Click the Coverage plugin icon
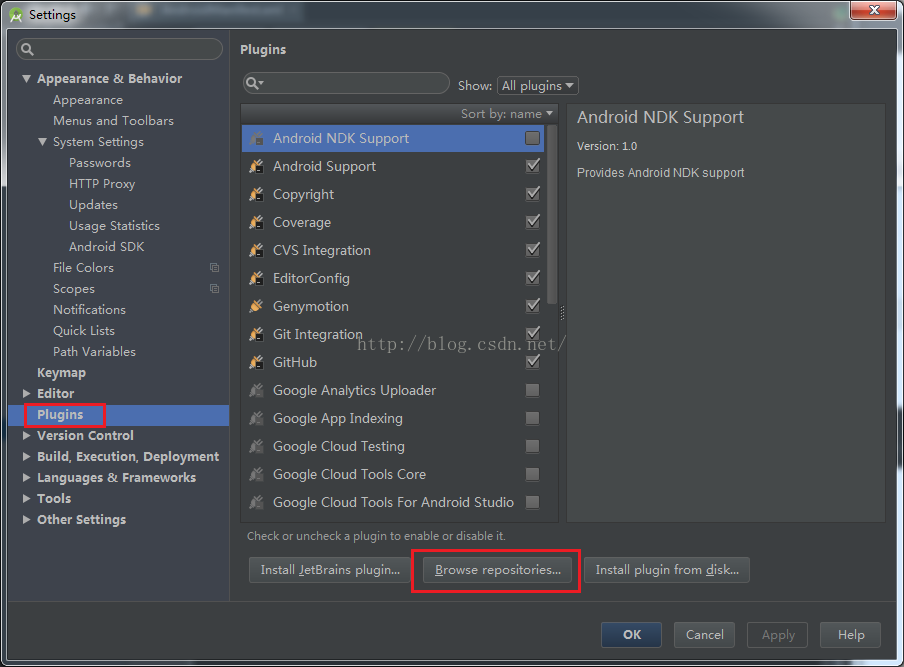The height and width of the screenshot is (667, 904). click(x=257, y=223)
